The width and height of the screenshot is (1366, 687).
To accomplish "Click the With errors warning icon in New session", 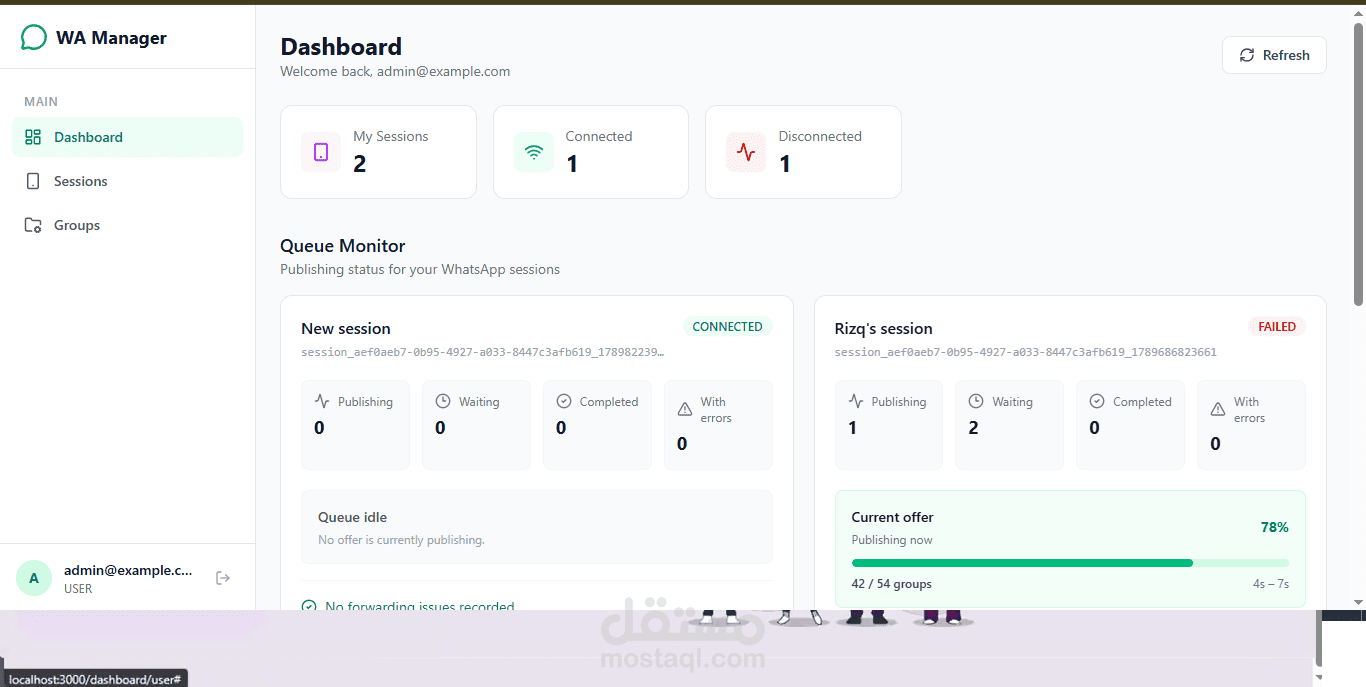I will pos(685,409).
